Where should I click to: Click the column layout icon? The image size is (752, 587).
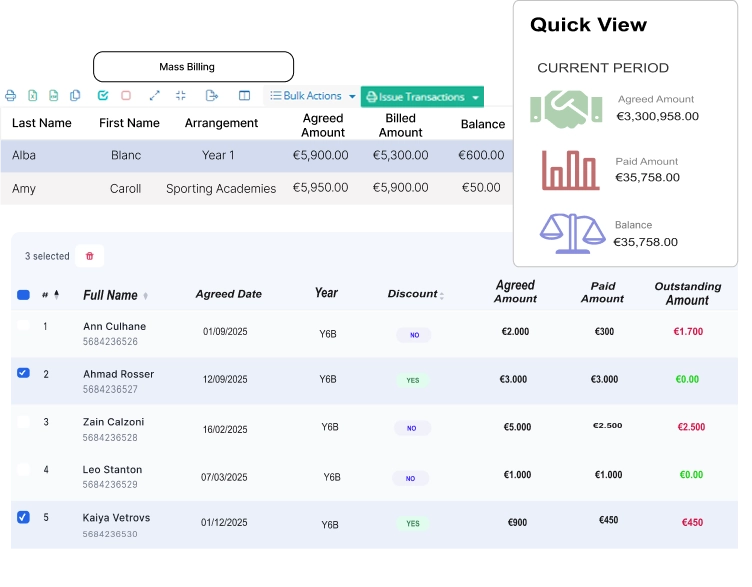[x=245, y=95]
